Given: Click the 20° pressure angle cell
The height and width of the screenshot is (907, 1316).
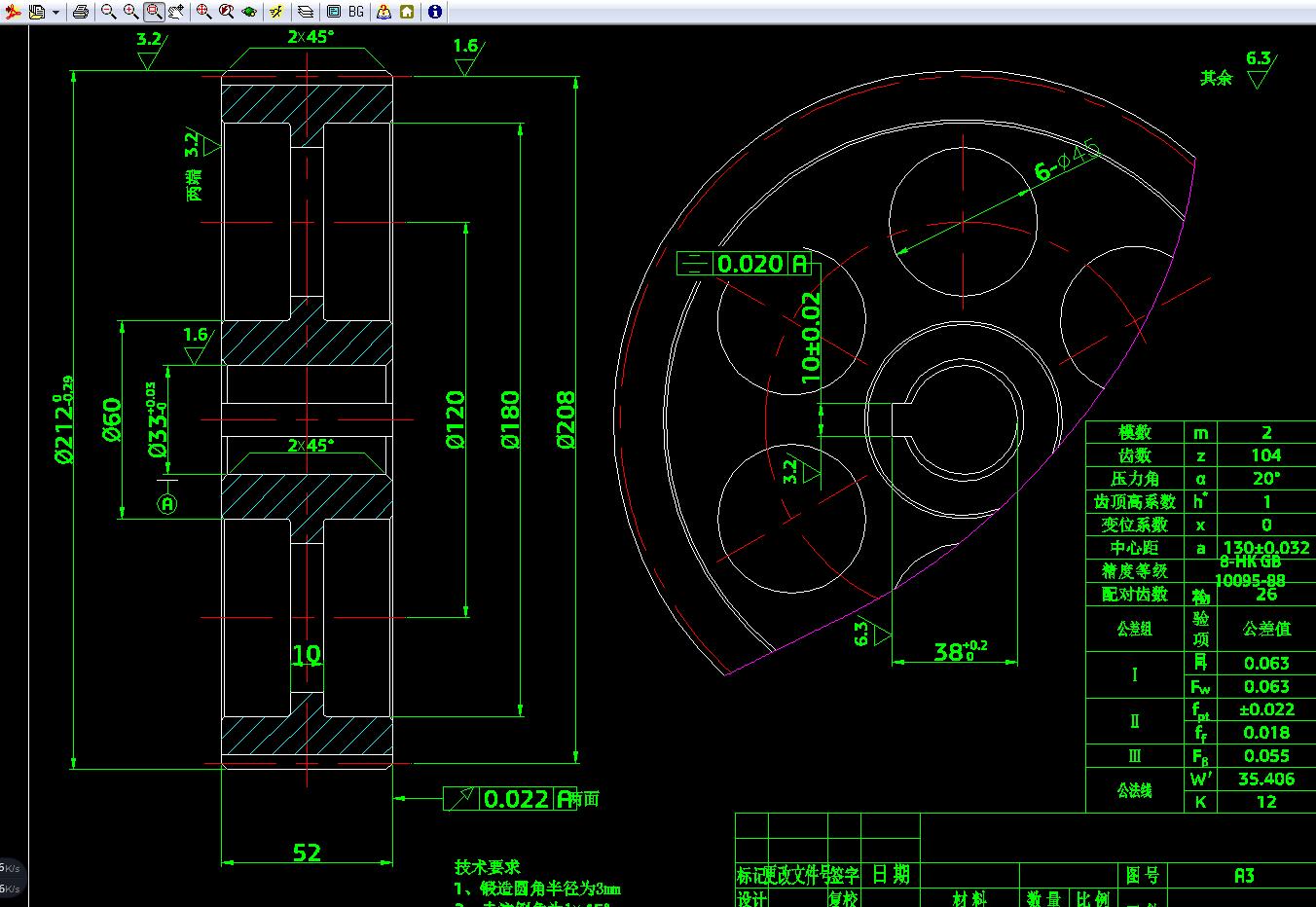Looking at the screenshot, I should (1265, 478).
